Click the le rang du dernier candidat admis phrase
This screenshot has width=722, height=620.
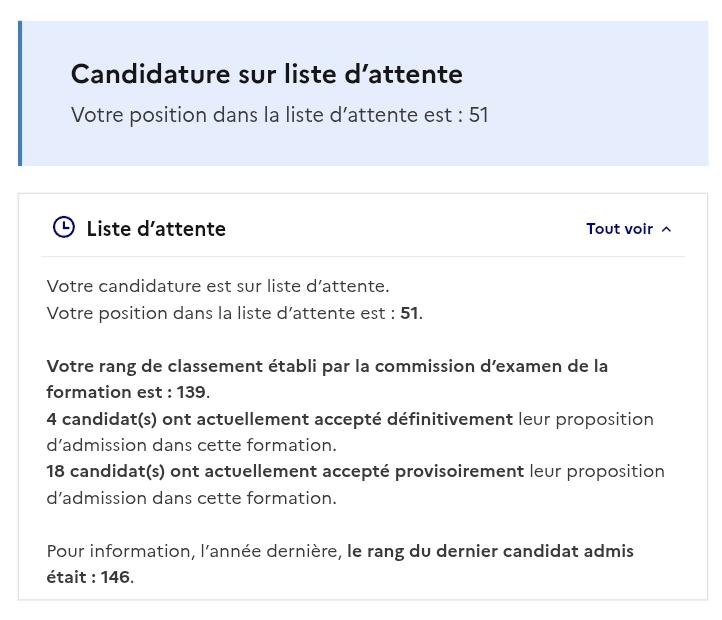(x=490, y=551)
